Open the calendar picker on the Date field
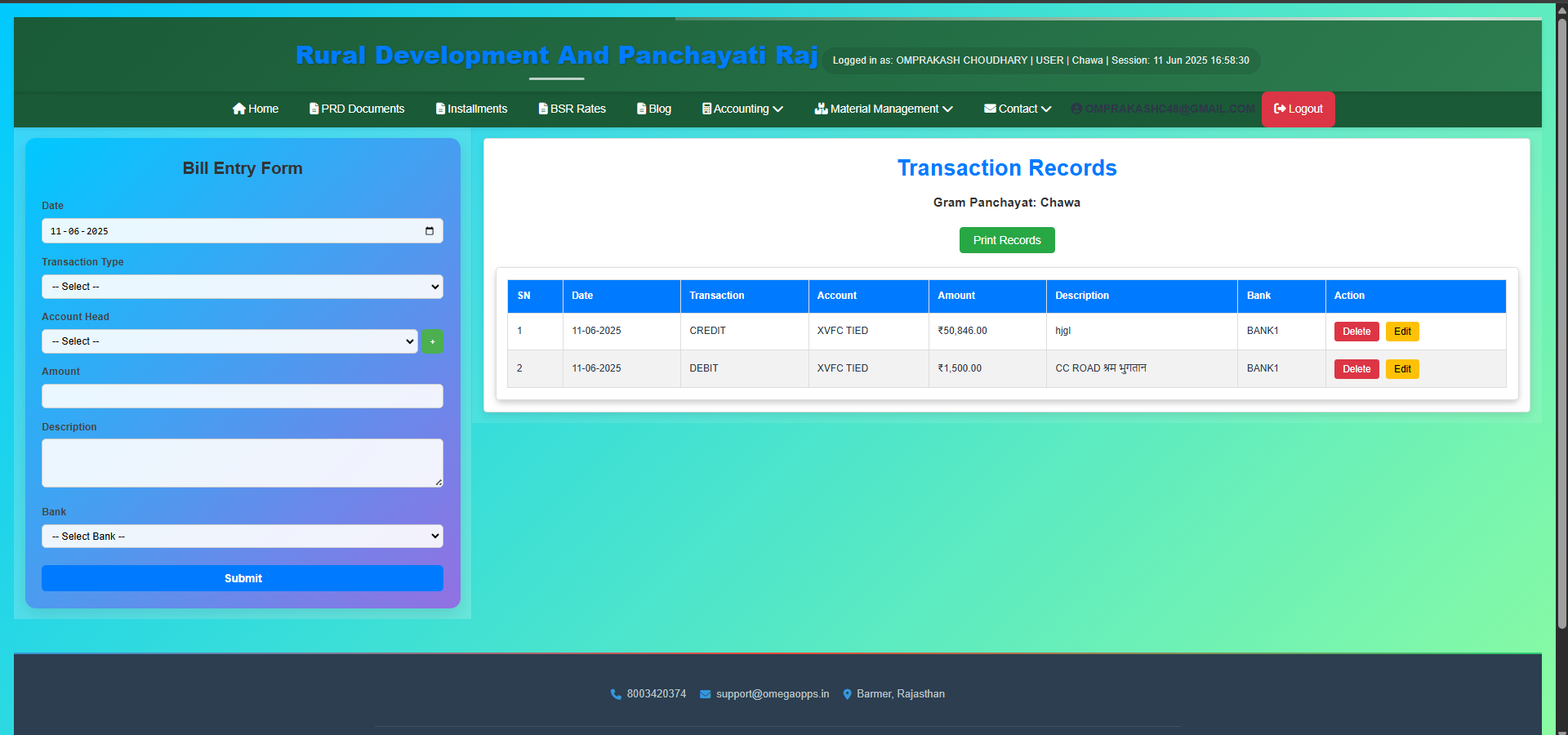This screenshot has height=735, width=1568. point(429,231)
